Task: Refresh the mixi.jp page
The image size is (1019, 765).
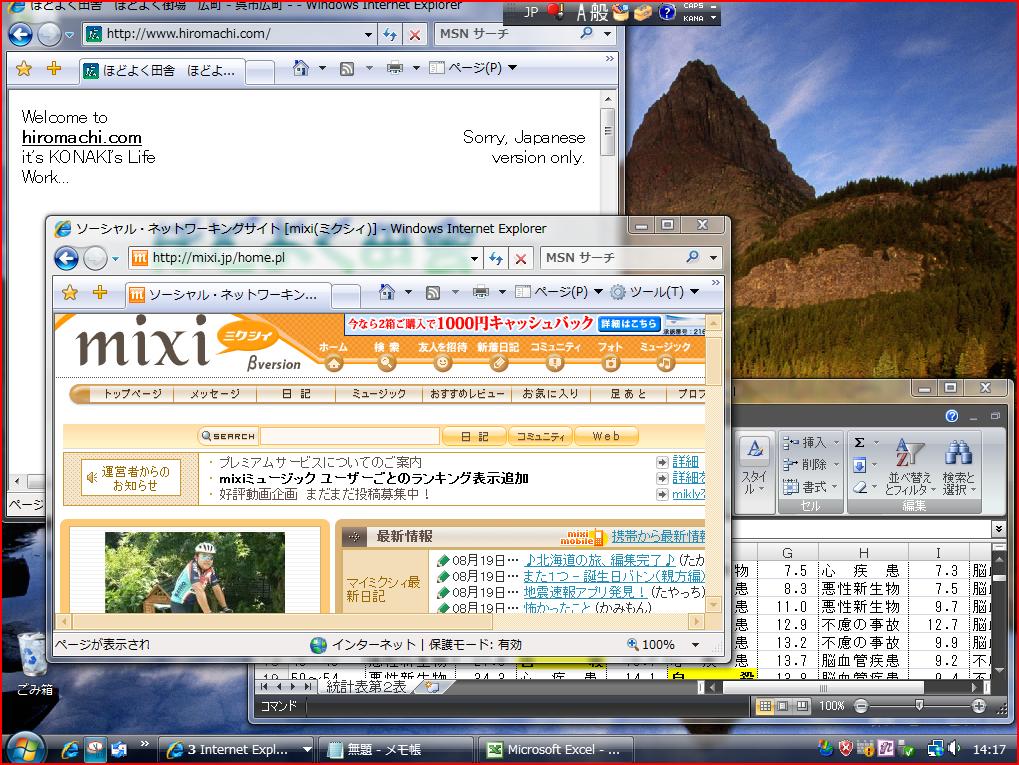Action: point(496,258)
